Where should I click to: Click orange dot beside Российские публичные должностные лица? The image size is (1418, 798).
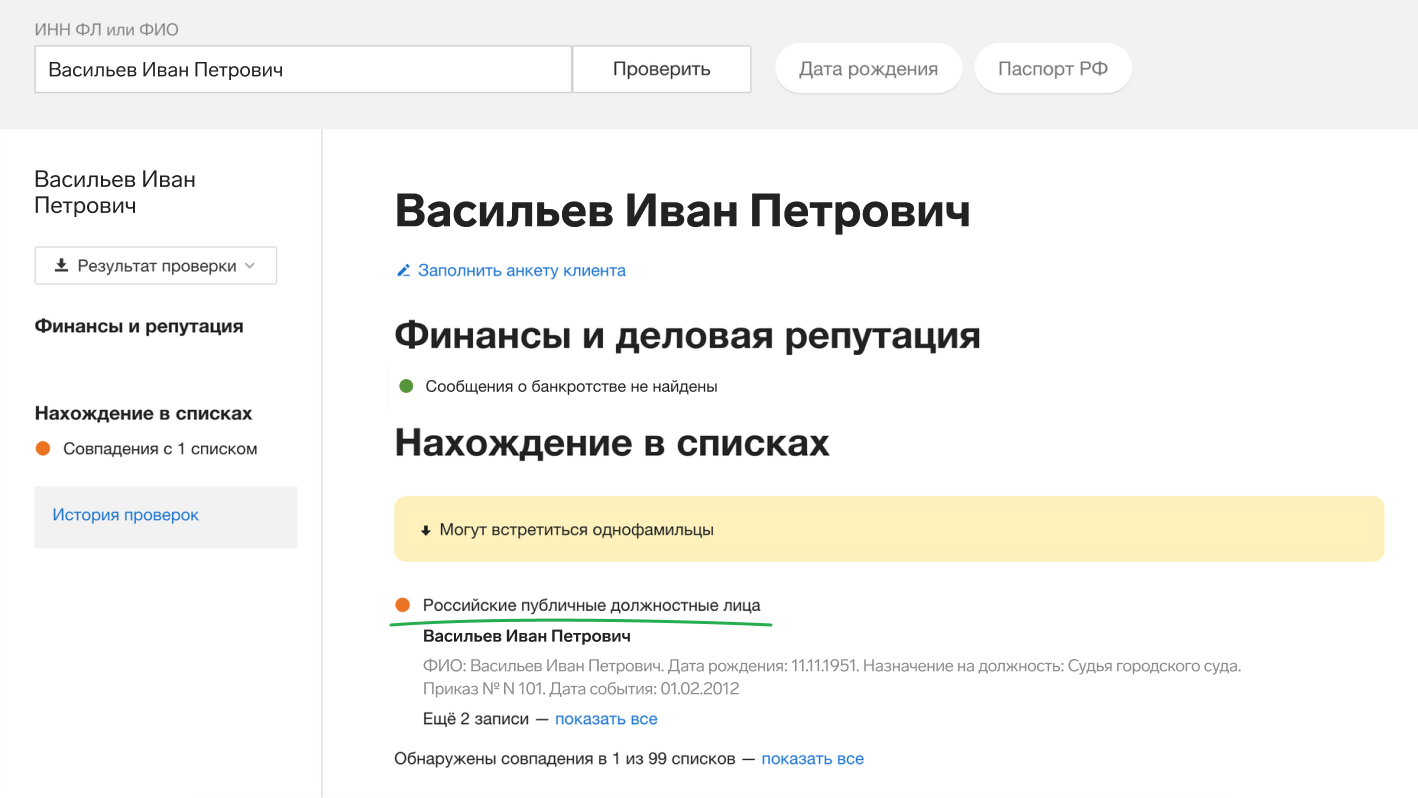coord(403,605)
